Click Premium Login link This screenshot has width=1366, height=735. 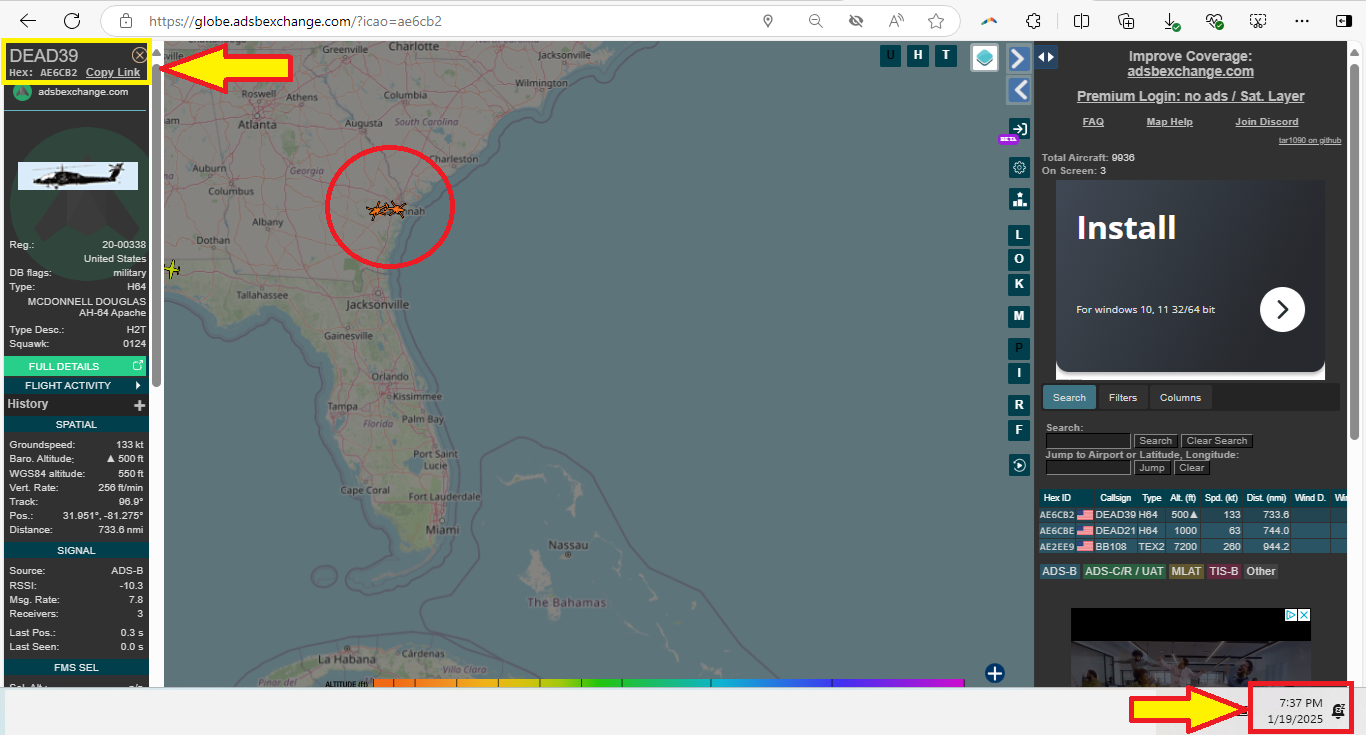click(1190, 96)
